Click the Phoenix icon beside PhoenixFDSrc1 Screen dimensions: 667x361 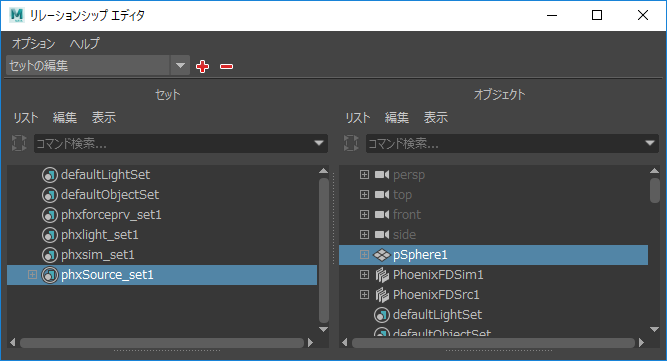coord(382,295)
